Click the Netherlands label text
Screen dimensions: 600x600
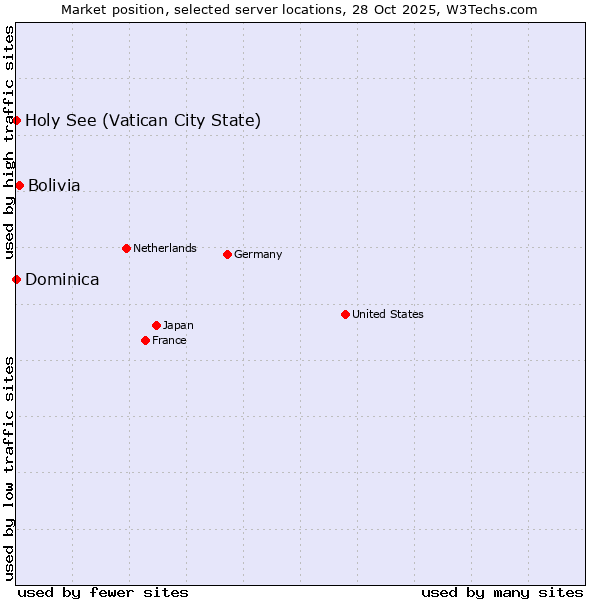pyautogui.click(x=165, y=248)
